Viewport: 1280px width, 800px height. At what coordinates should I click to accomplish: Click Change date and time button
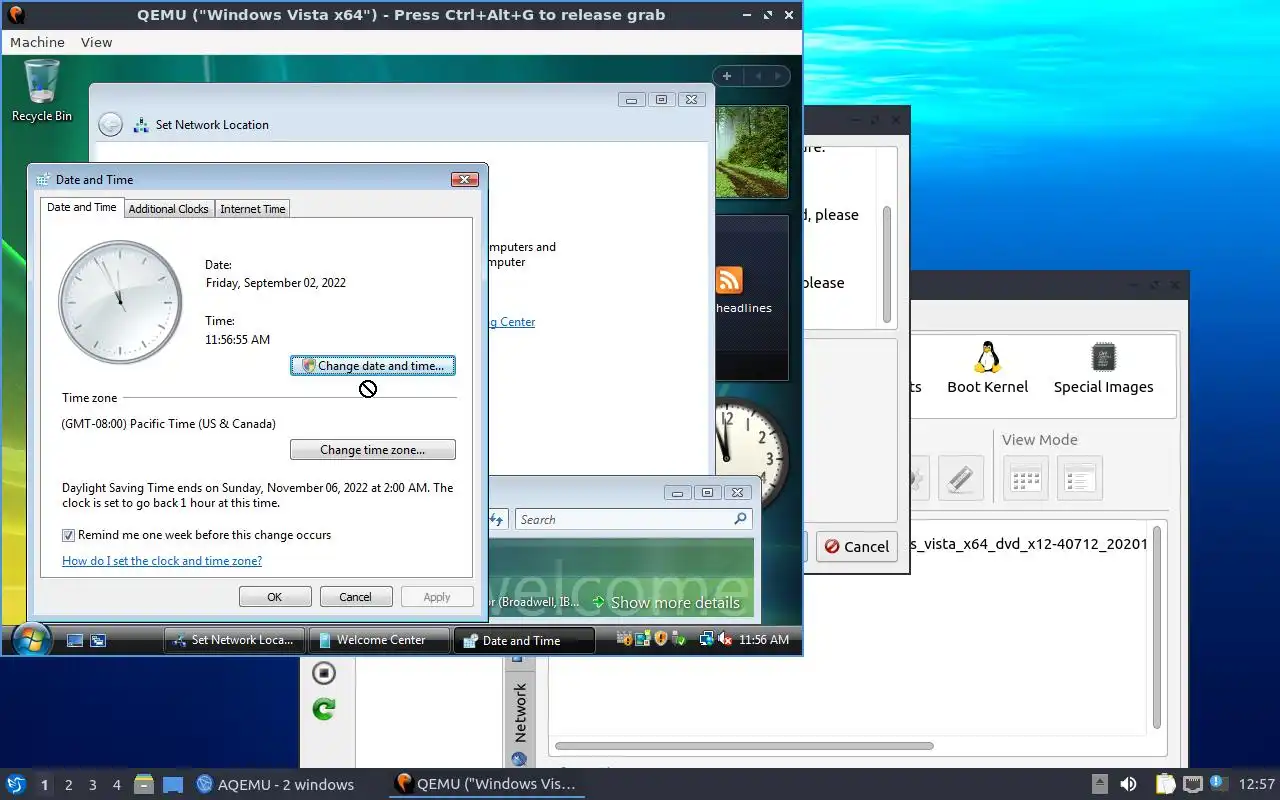point(373,366)
